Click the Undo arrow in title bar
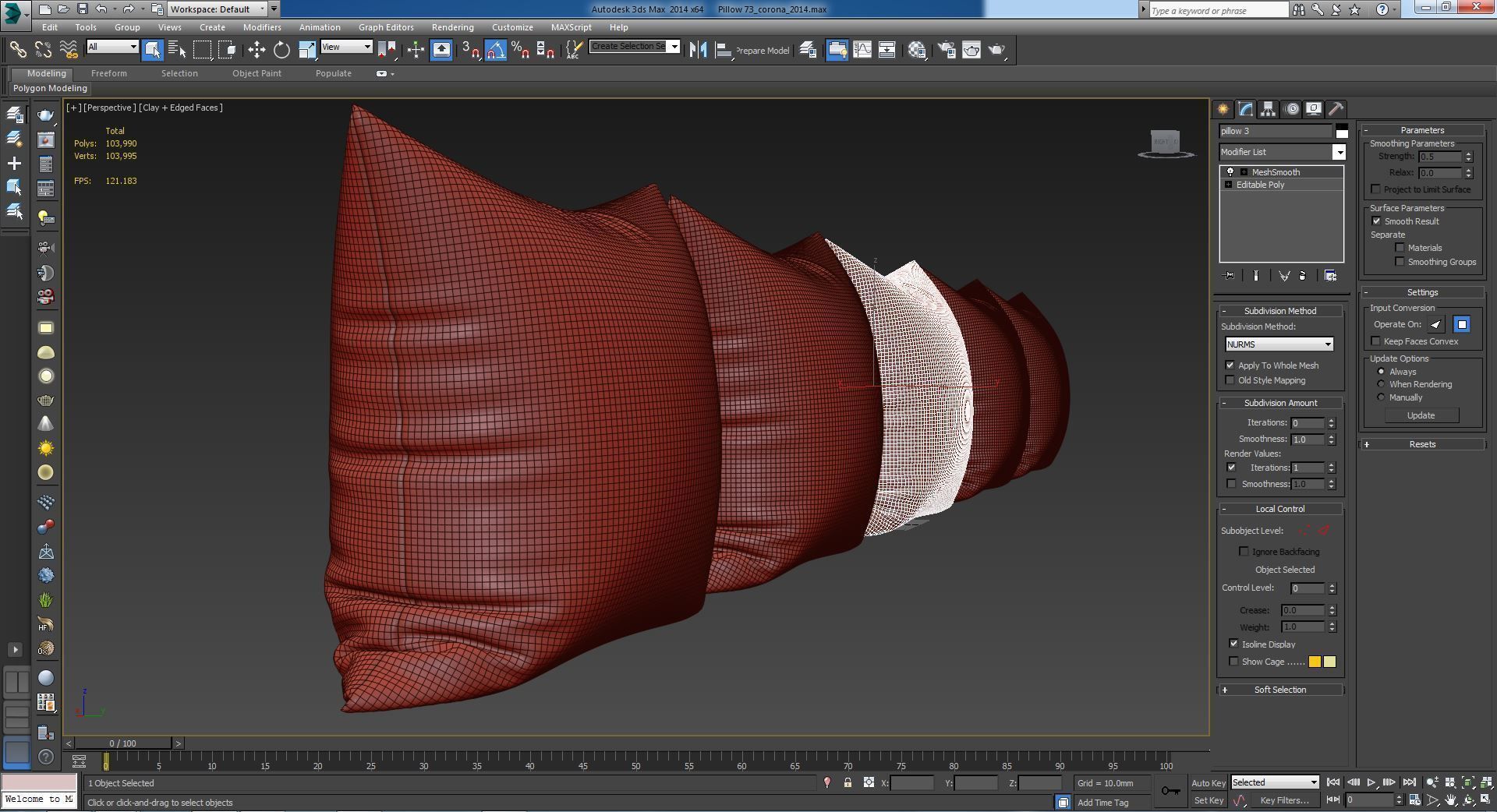 coord(101,9)
